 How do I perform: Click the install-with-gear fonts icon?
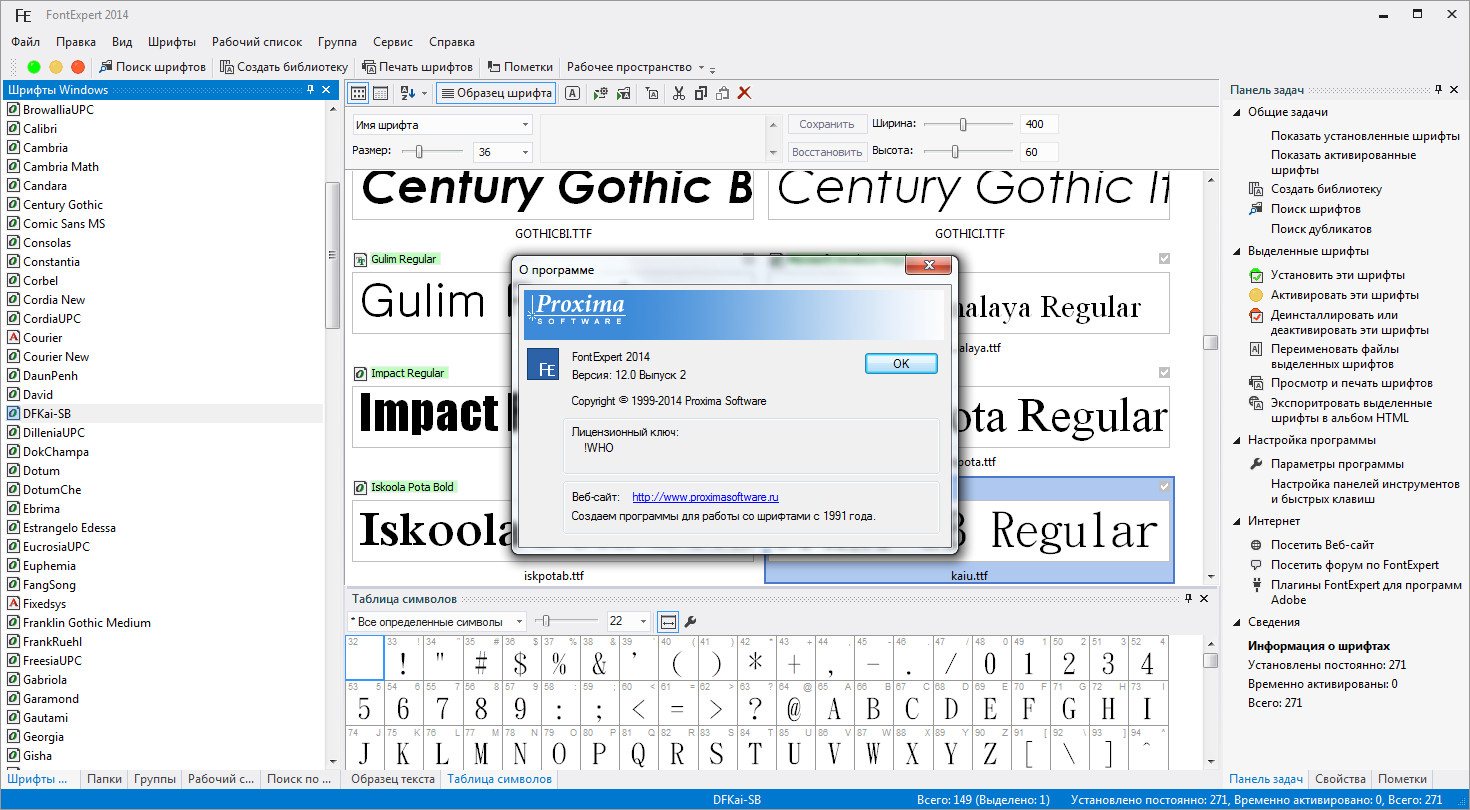[600, 93]
